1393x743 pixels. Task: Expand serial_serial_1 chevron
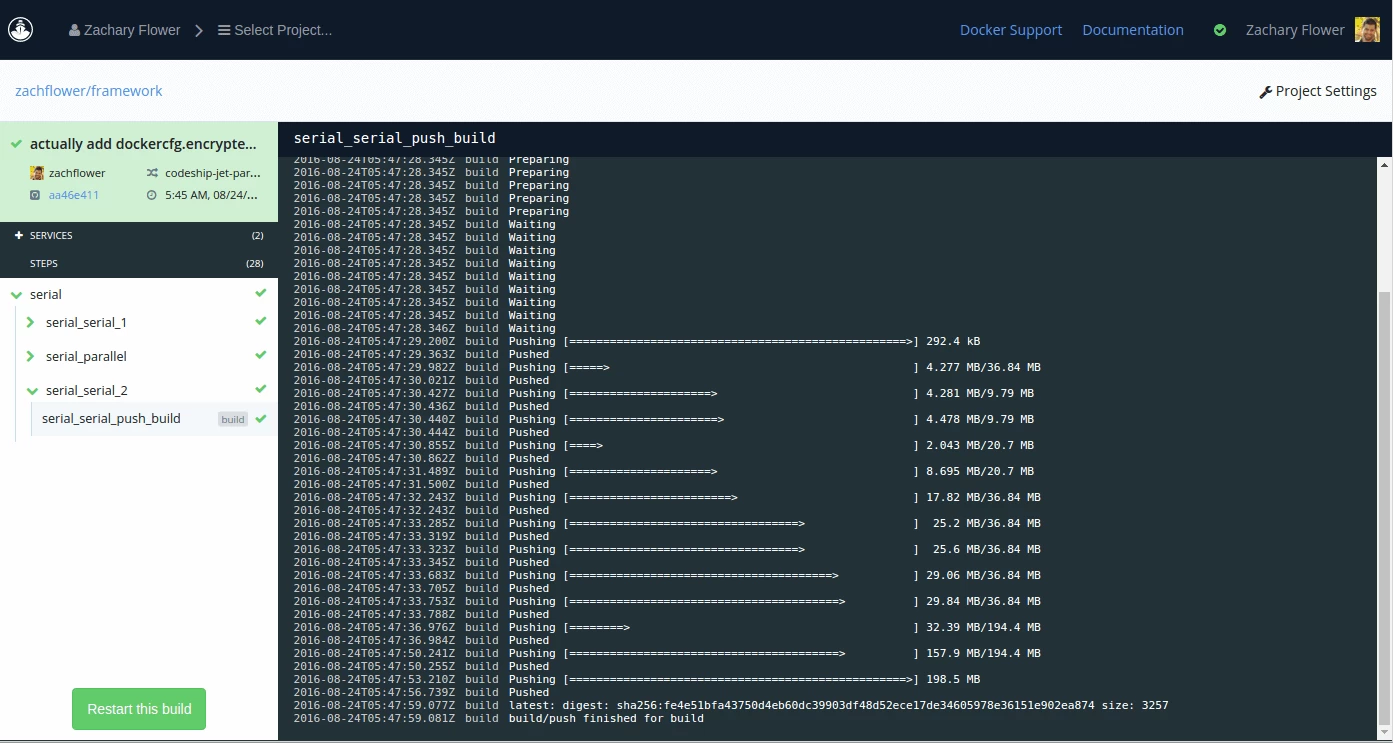pyautogui.click(x=30, y=322)
